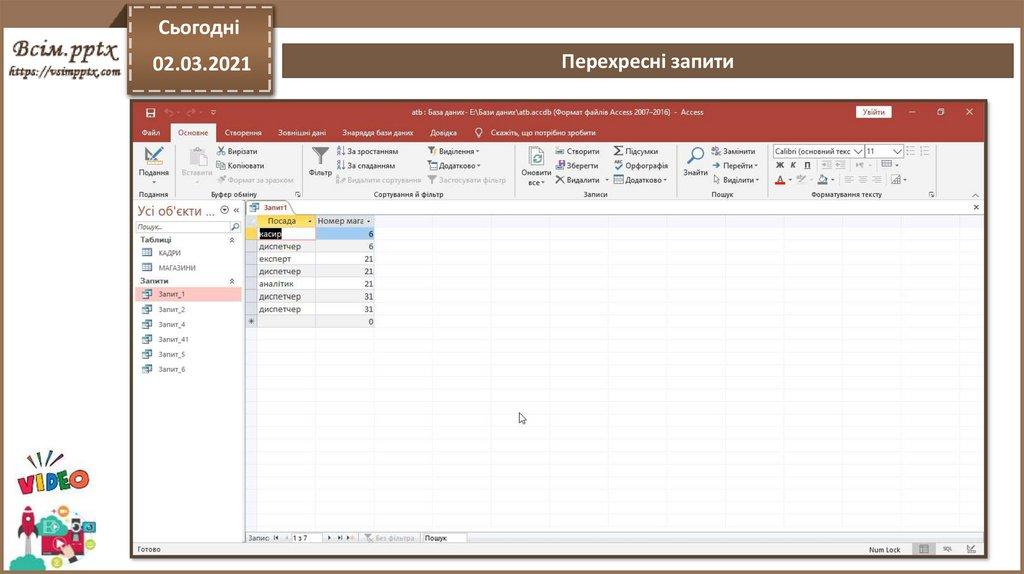Open the font name dropdown Calibri
This screenshot has height=574, width=1024.
[858, 151]
